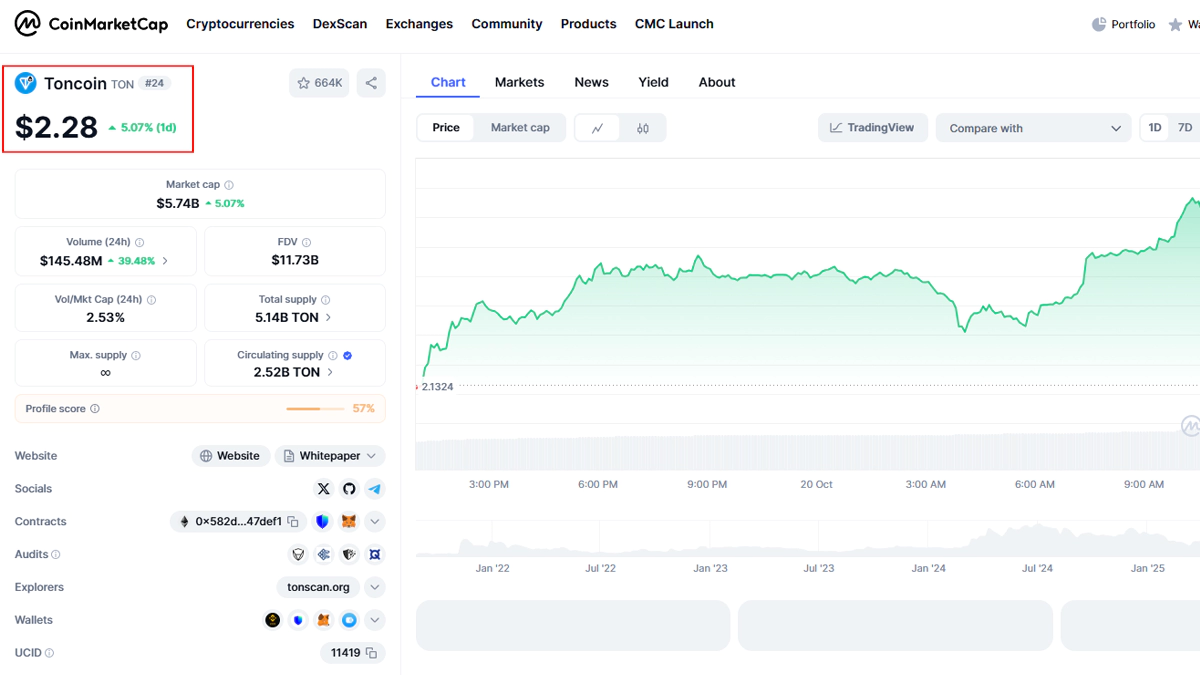The height and width of the screenshot is (675, 1200).
Task: Copy the UCID 11419
Action: [x=371, y=653]
